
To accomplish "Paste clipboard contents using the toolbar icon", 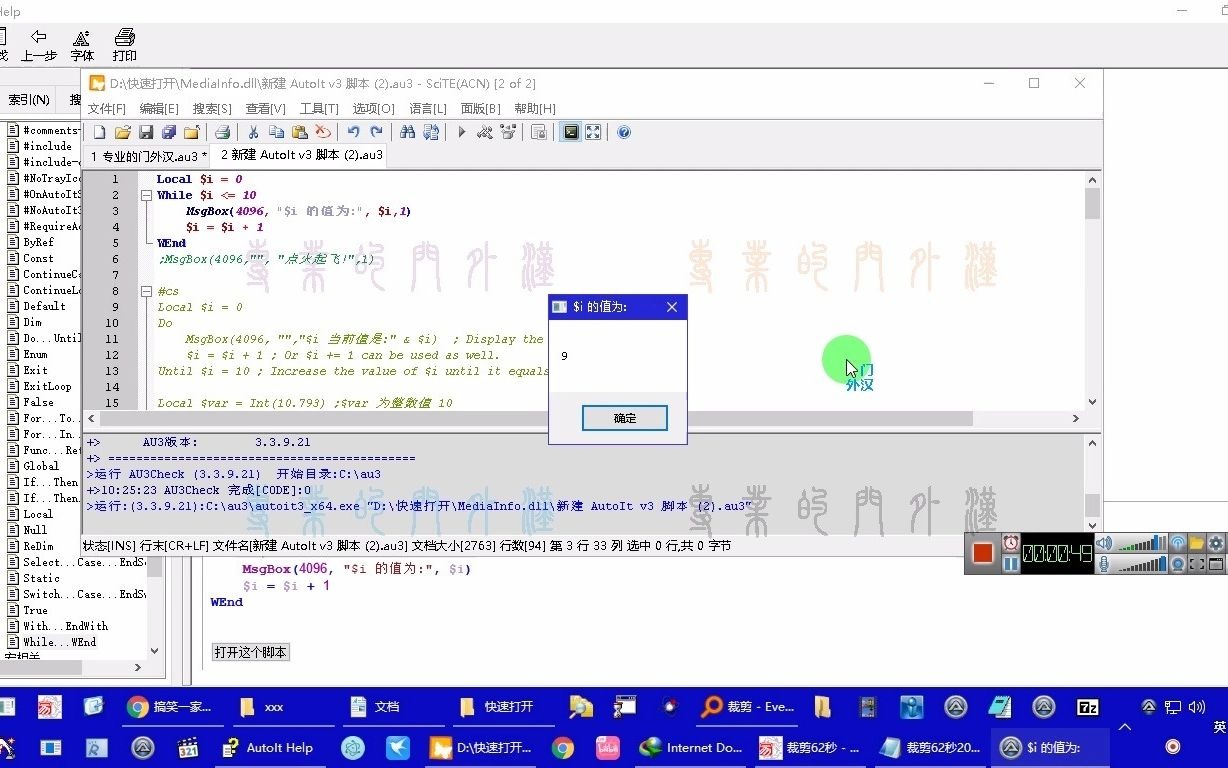I will pyautogui.click(x=300, y=131).
